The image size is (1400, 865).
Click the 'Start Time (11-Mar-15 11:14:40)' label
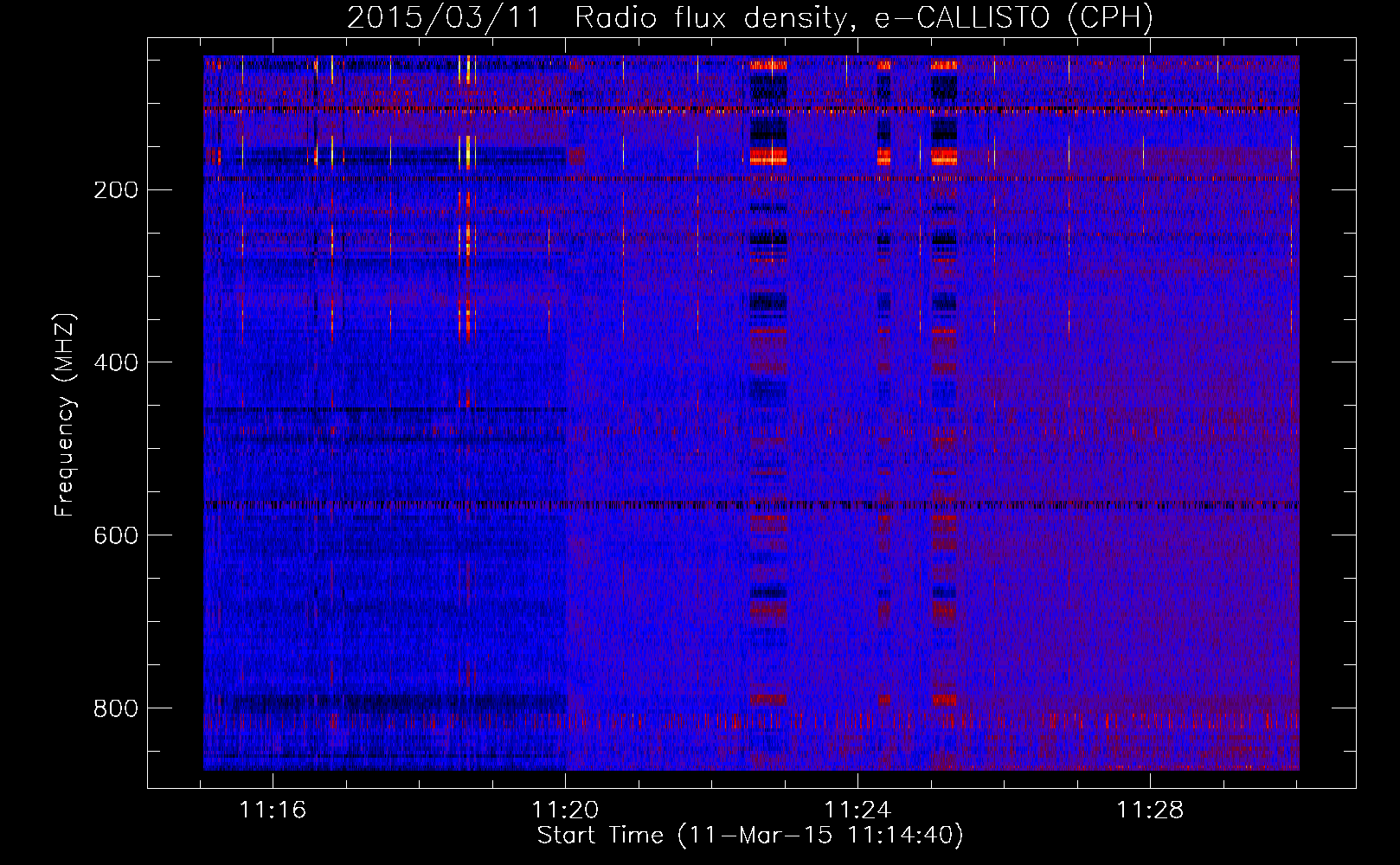pyautogui.click(x=750, y=836)
